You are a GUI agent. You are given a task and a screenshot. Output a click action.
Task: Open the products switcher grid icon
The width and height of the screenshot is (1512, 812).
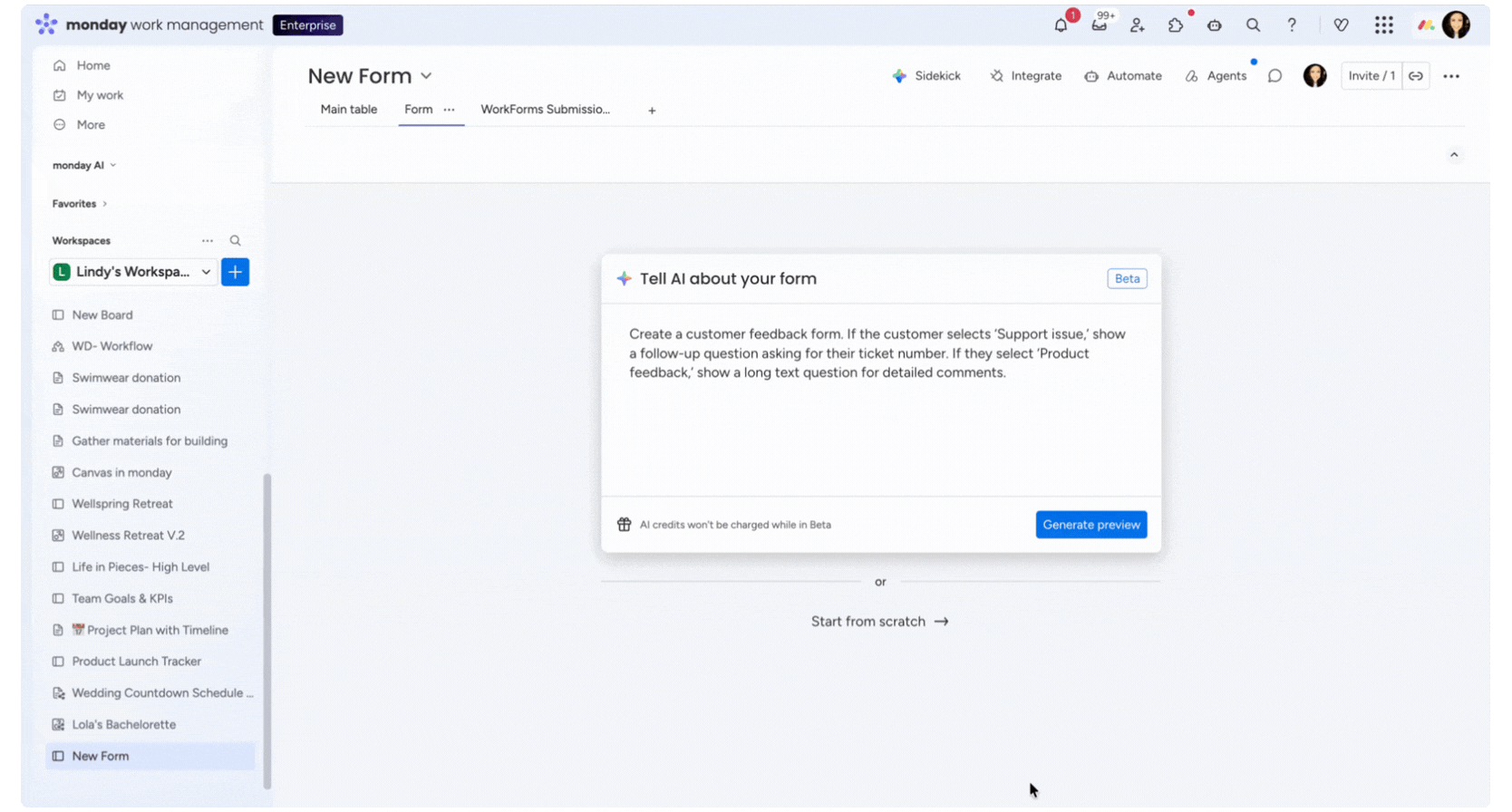pos(1383,25)
